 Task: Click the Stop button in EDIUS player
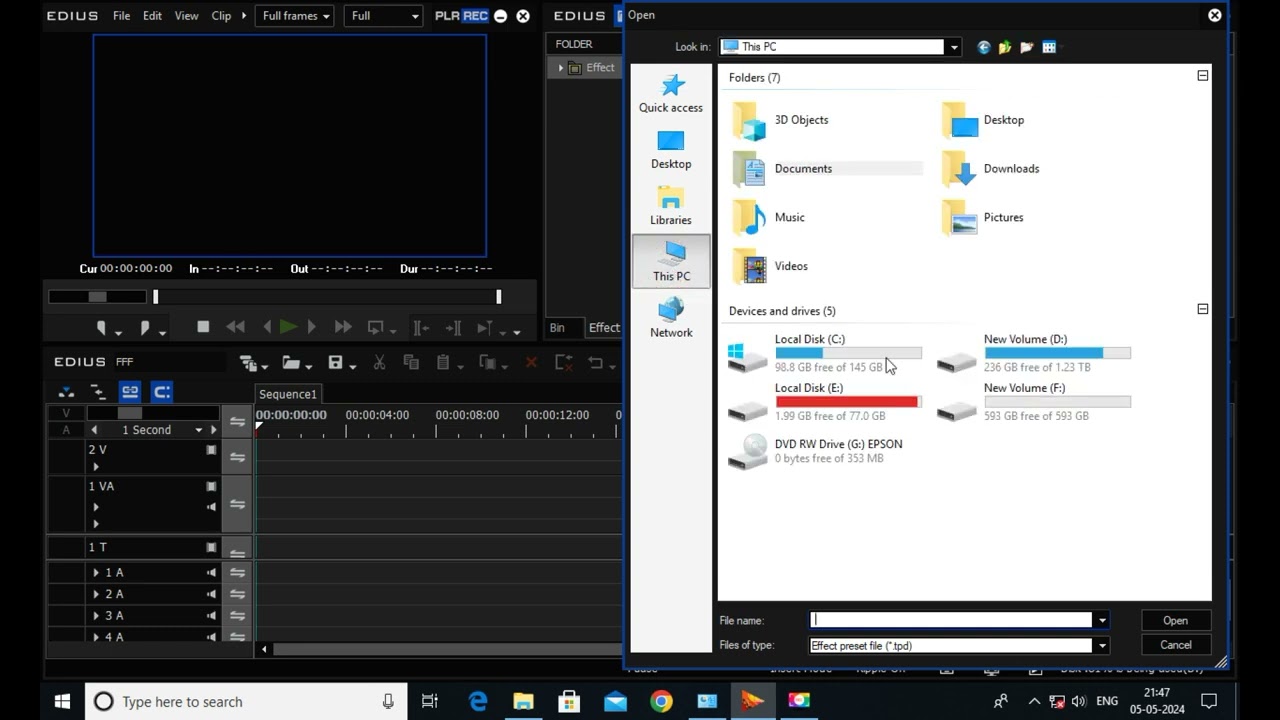tap(203, 327)
